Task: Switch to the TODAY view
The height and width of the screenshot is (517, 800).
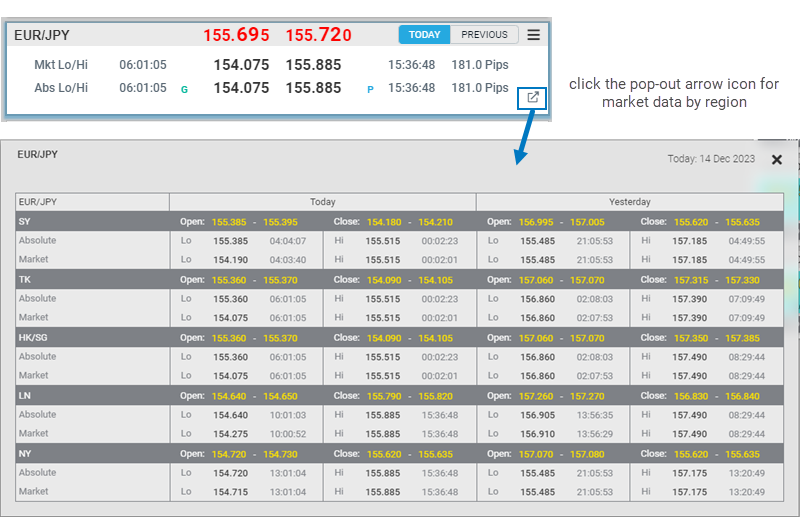Action: [x=424, y=35]
